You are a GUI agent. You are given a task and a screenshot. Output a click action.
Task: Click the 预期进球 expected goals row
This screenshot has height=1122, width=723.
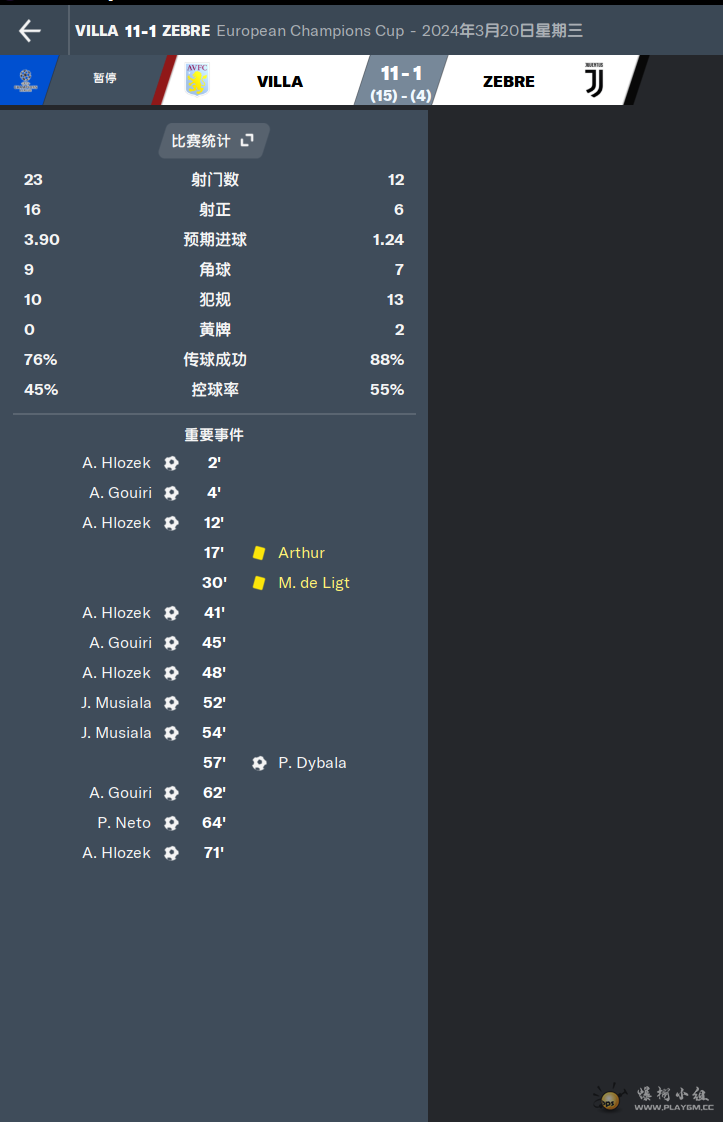[x=214, y=240]
